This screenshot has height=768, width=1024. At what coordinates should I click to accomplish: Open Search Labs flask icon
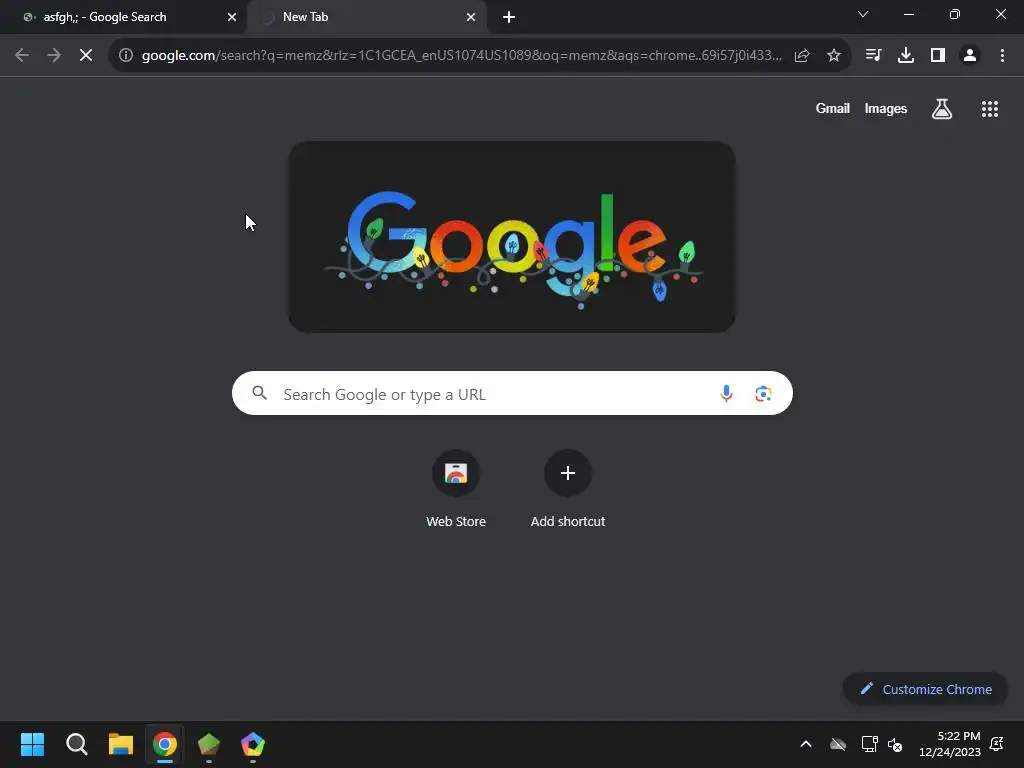click(x=942, y=108)
